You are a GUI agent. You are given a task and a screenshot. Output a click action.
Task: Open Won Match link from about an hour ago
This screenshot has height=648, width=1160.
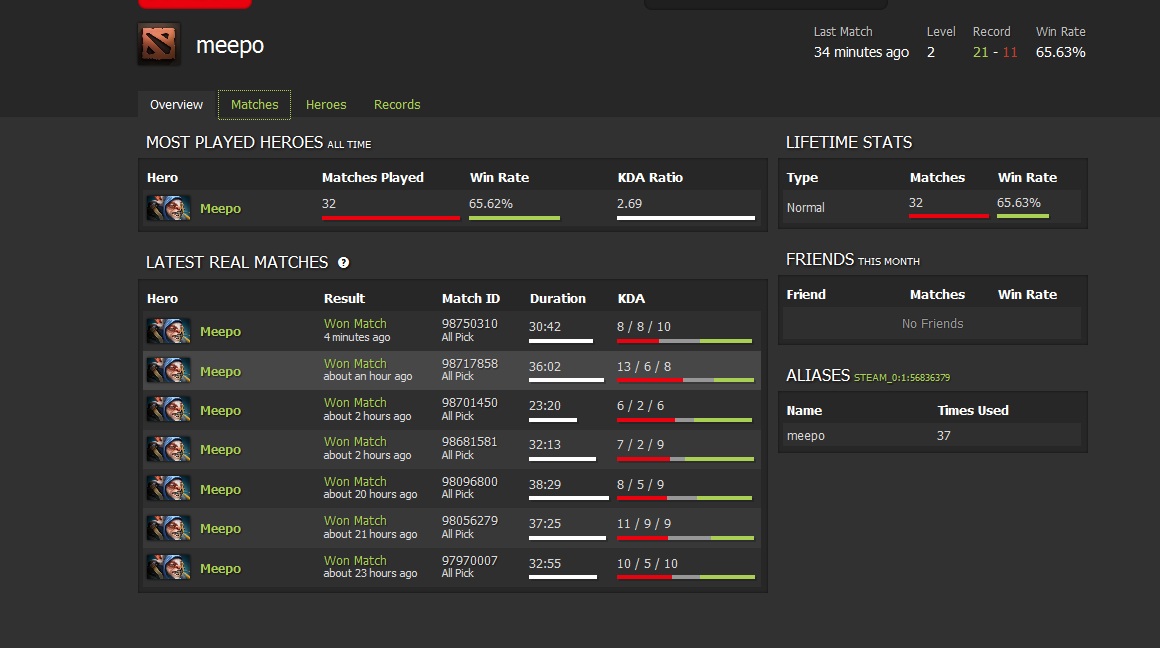coord(355,363)
